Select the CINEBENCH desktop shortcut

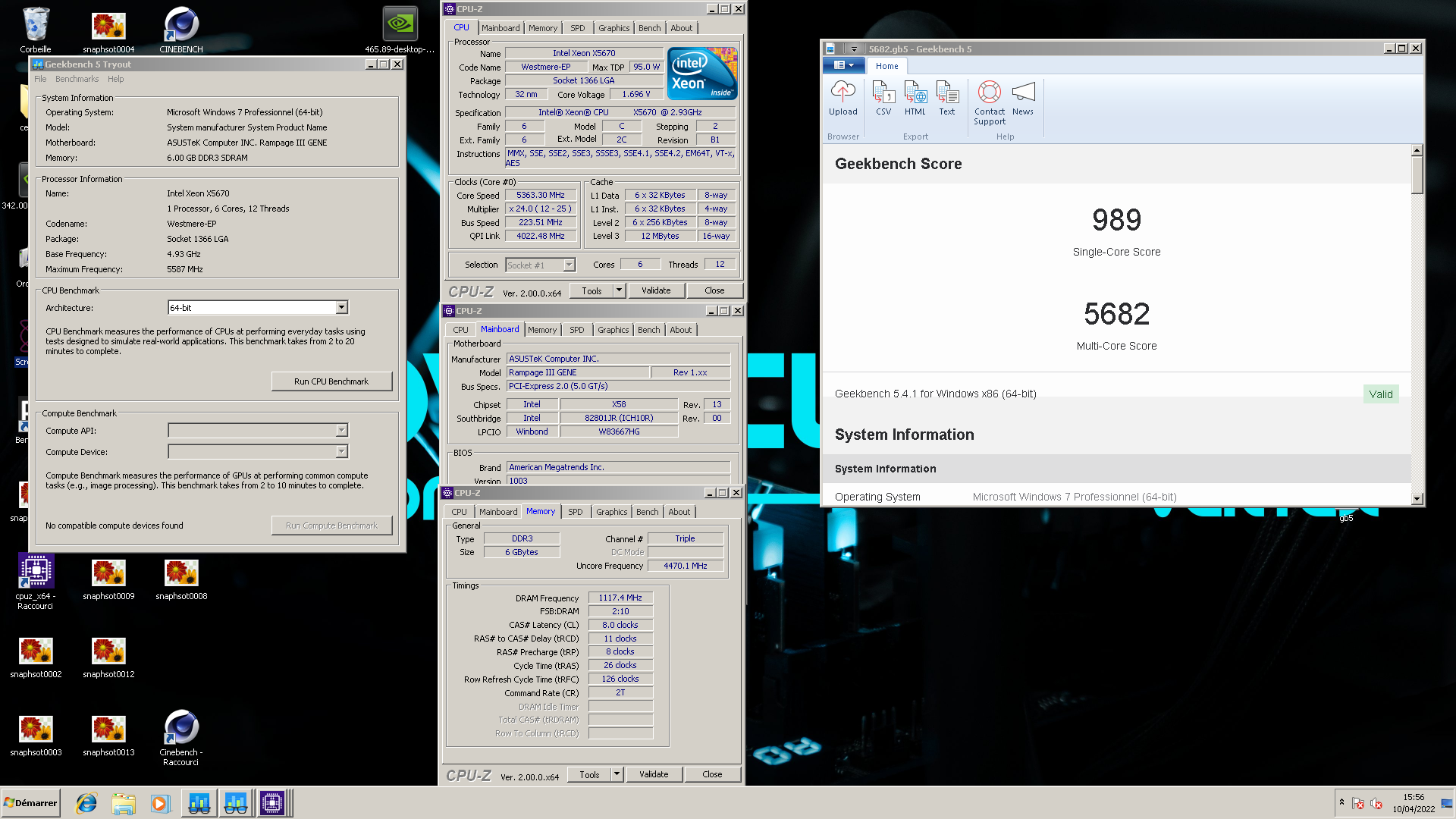[x=181, y=30]
